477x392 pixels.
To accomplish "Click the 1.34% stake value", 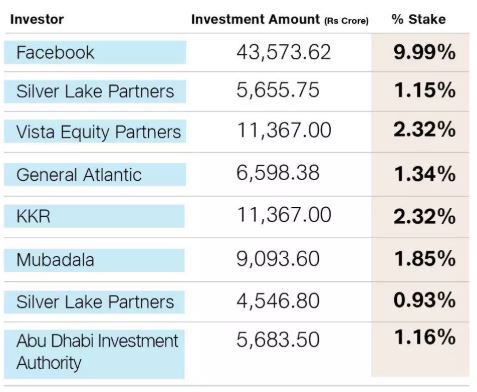I will [x=424, y=174].
